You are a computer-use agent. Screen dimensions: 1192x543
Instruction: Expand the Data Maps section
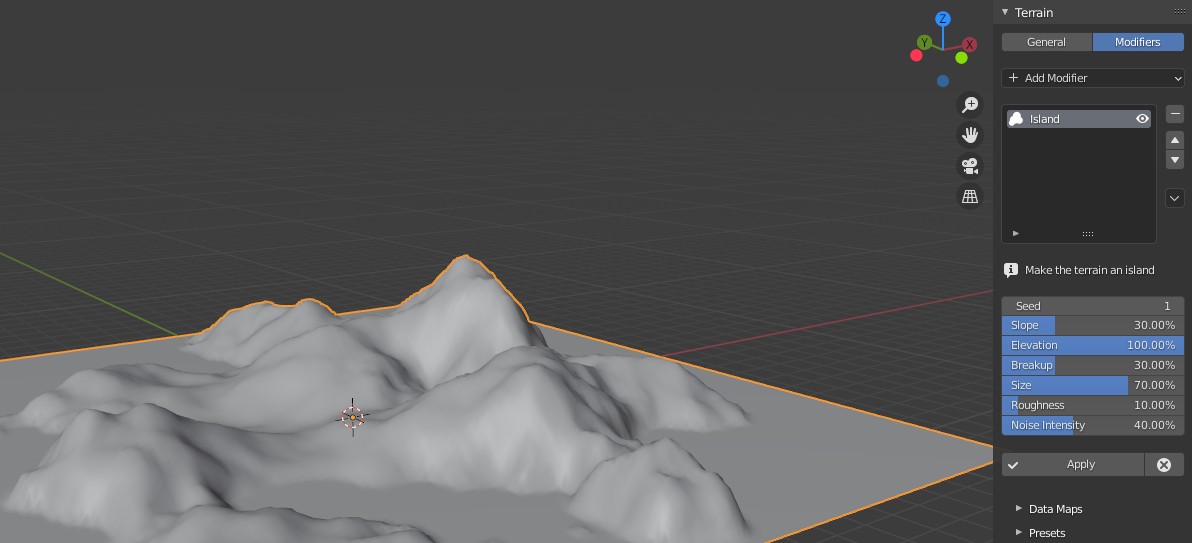pos(1055,509)
